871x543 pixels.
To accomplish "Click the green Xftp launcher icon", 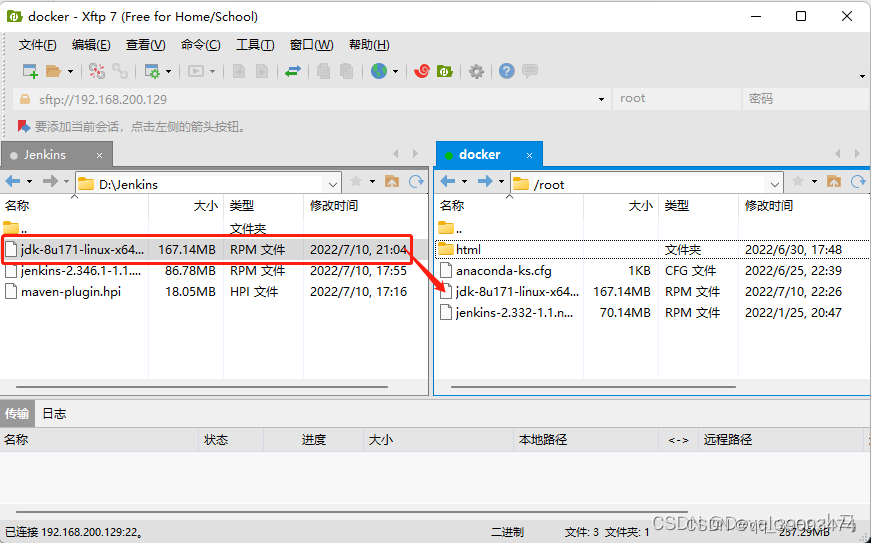I will click(445, 71).
